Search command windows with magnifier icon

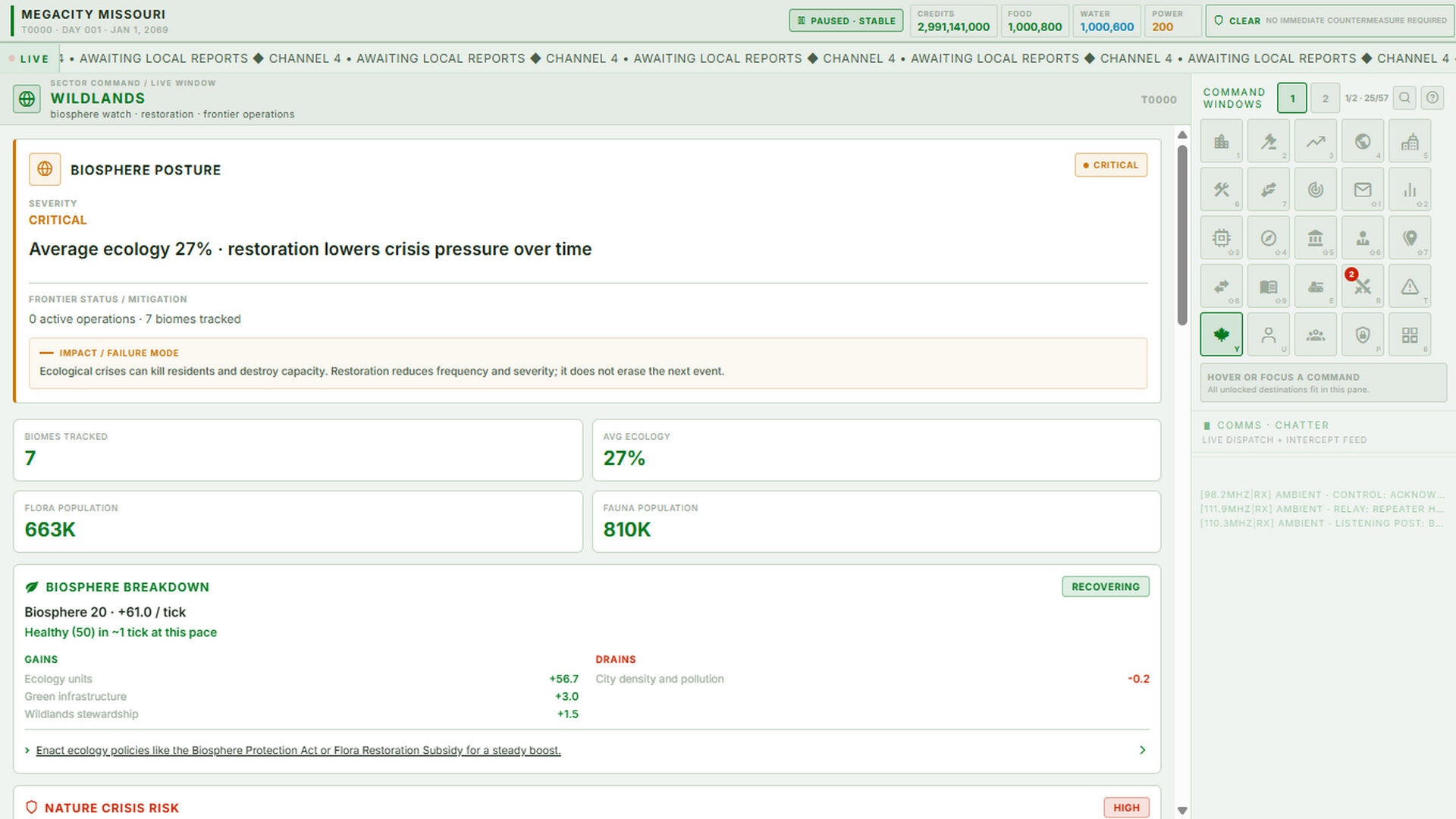click(1404, 98)
